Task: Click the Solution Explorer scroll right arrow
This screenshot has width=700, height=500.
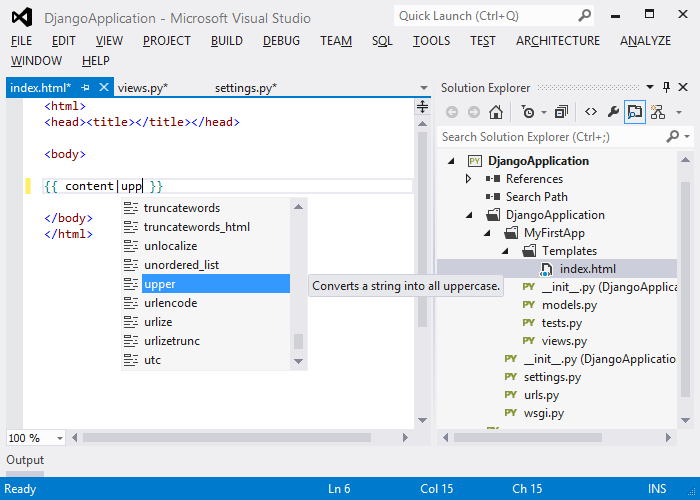Action: click(668, 438)
